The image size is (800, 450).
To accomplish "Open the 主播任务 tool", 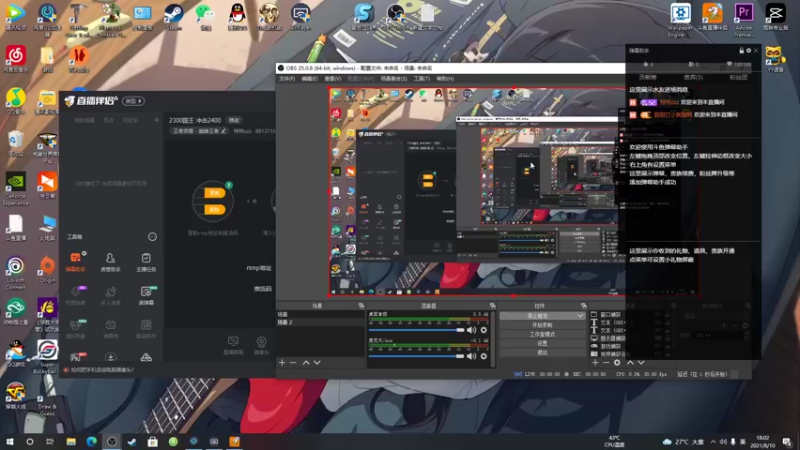I will point(146,262).
